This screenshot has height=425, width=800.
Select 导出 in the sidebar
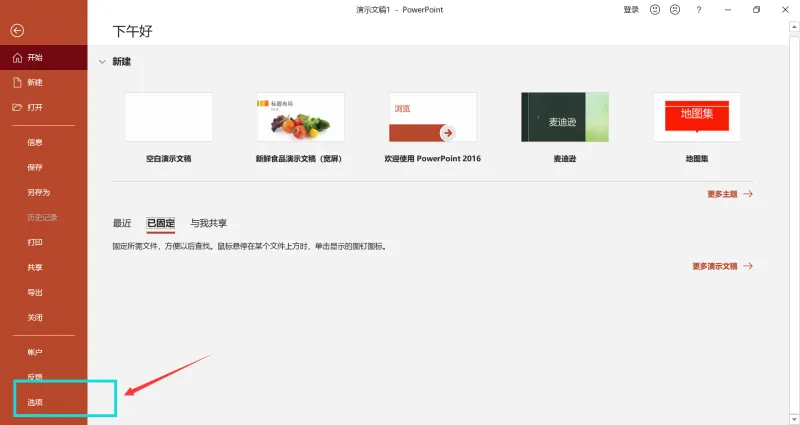click(x=35, y=292)
